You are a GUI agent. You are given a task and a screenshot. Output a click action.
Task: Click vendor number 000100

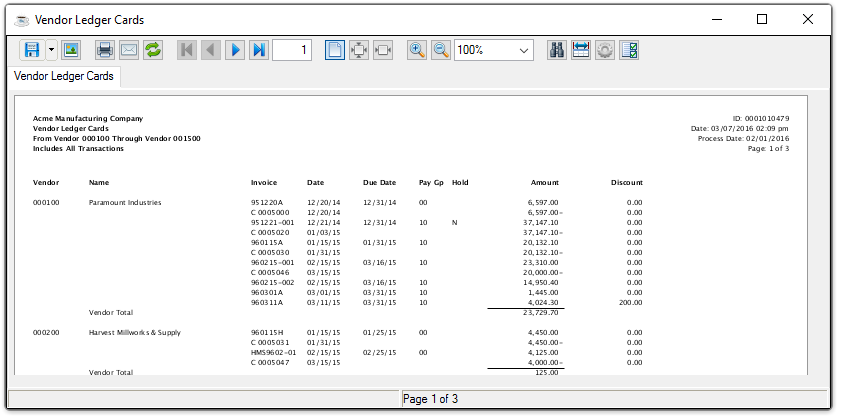click(x=46, y=203)
